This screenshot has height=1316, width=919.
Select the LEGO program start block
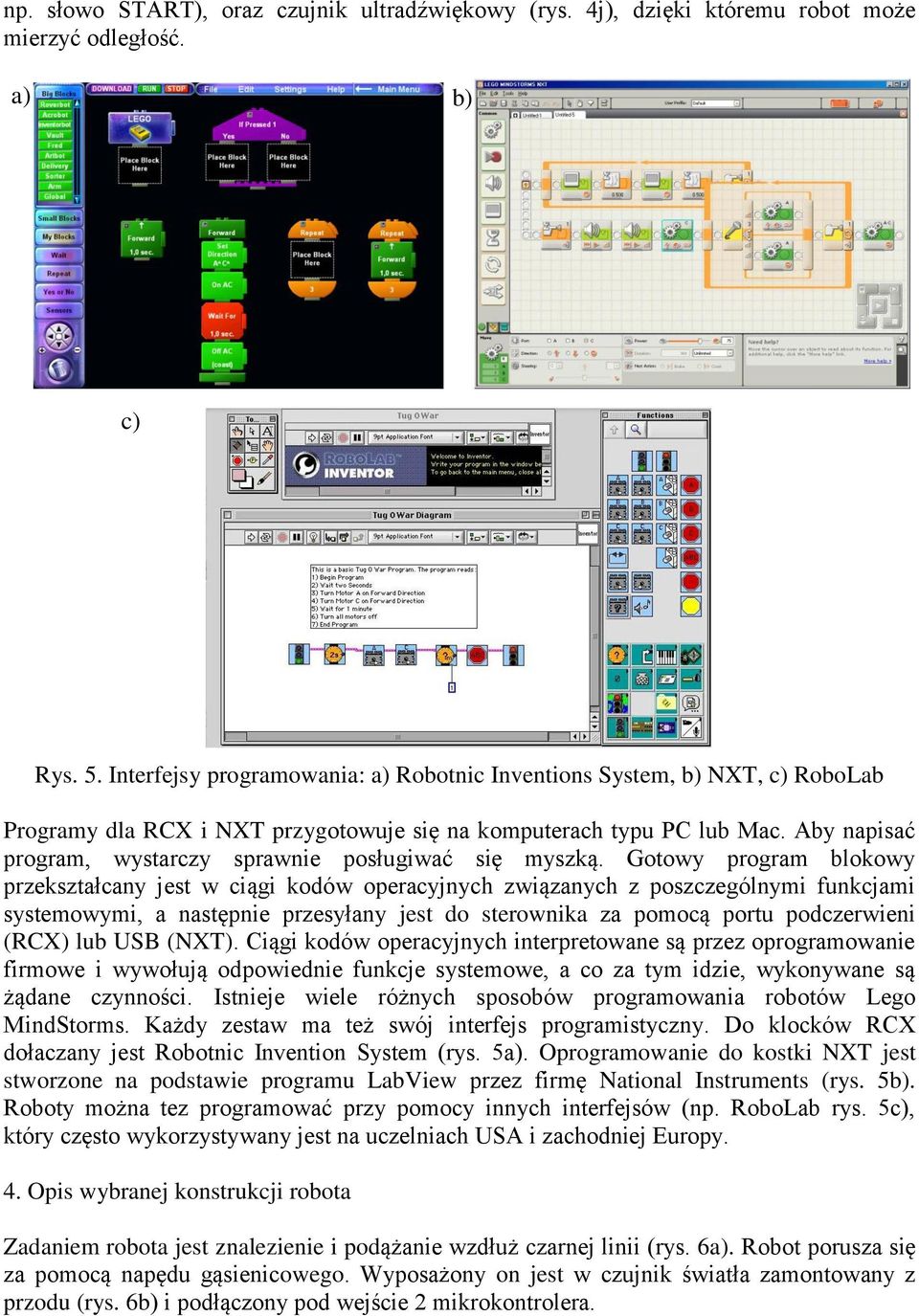[x=140, y=126]
